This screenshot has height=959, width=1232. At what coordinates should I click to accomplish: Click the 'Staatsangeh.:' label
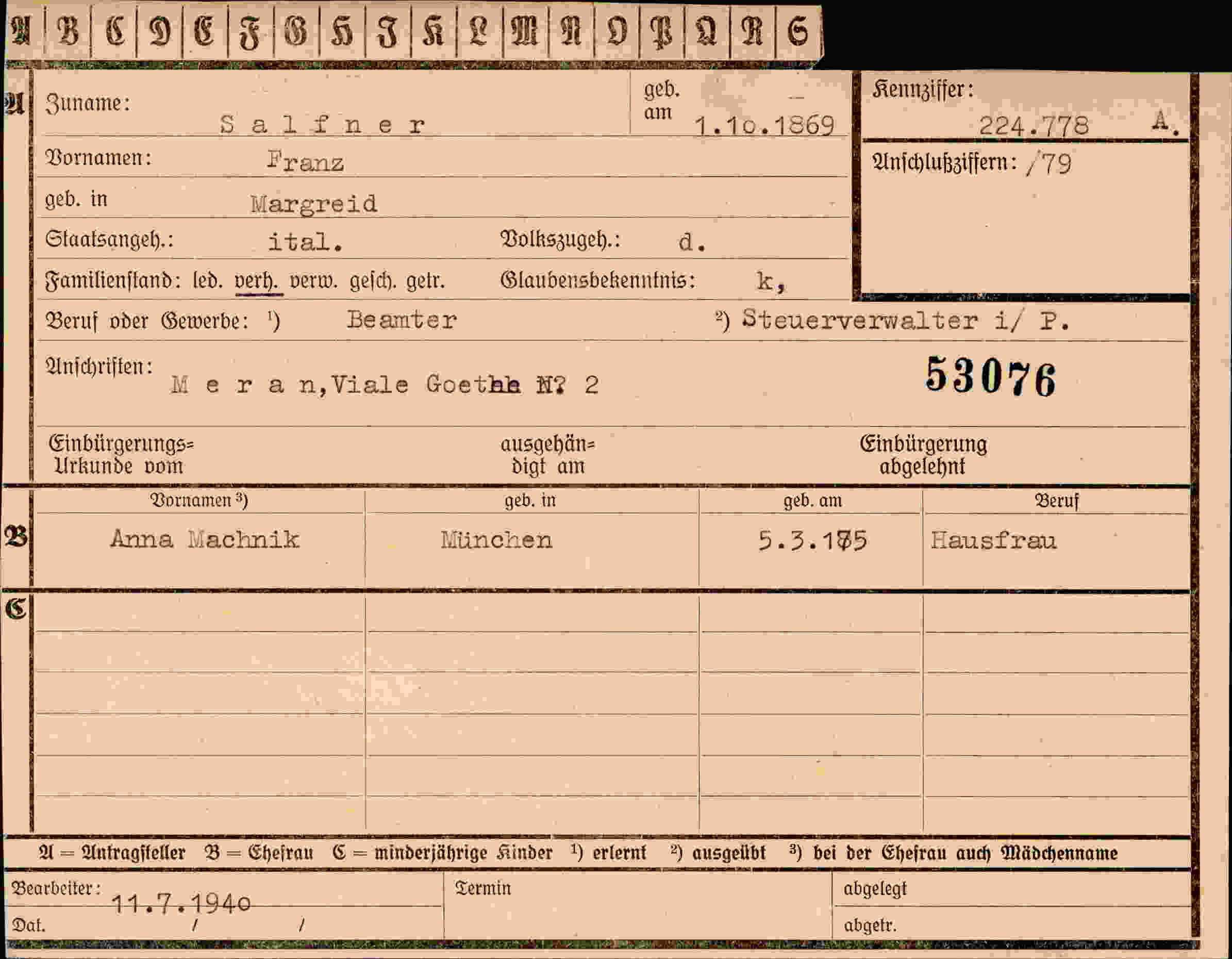pos(109,239)
